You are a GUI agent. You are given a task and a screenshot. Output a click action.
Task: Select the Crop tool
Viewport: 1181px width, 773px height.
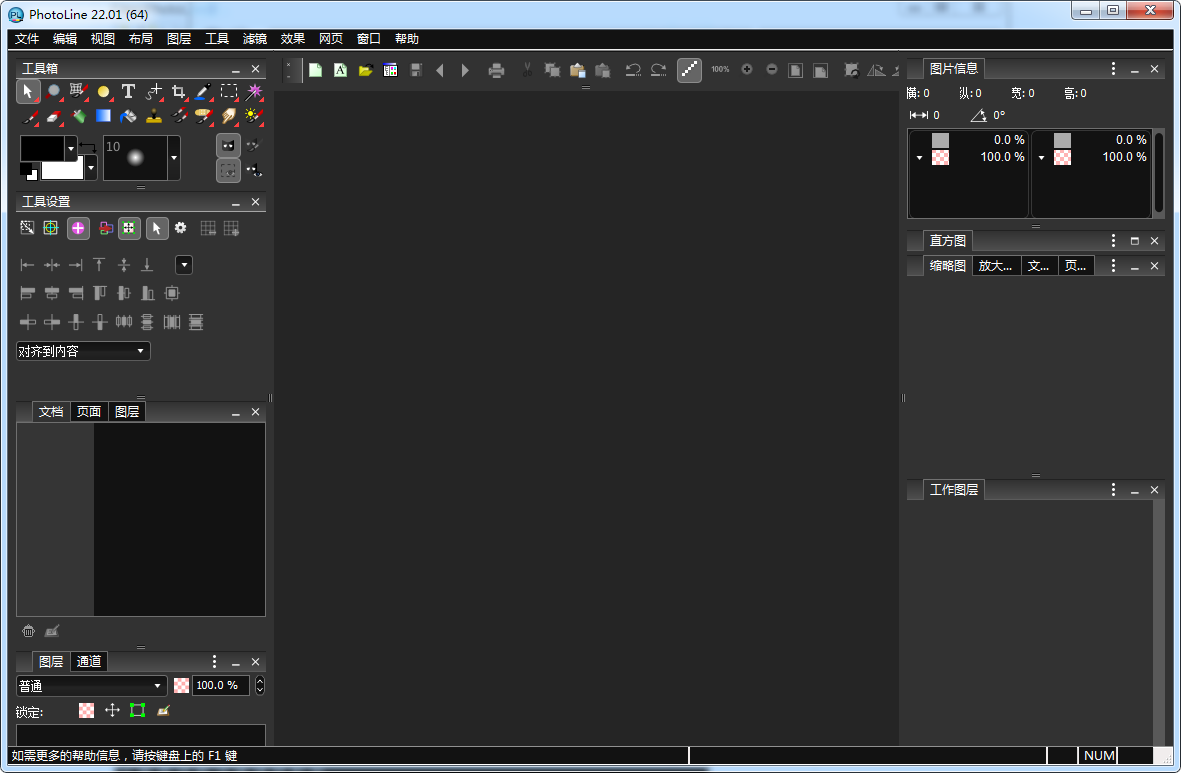(x=178, y=91)
